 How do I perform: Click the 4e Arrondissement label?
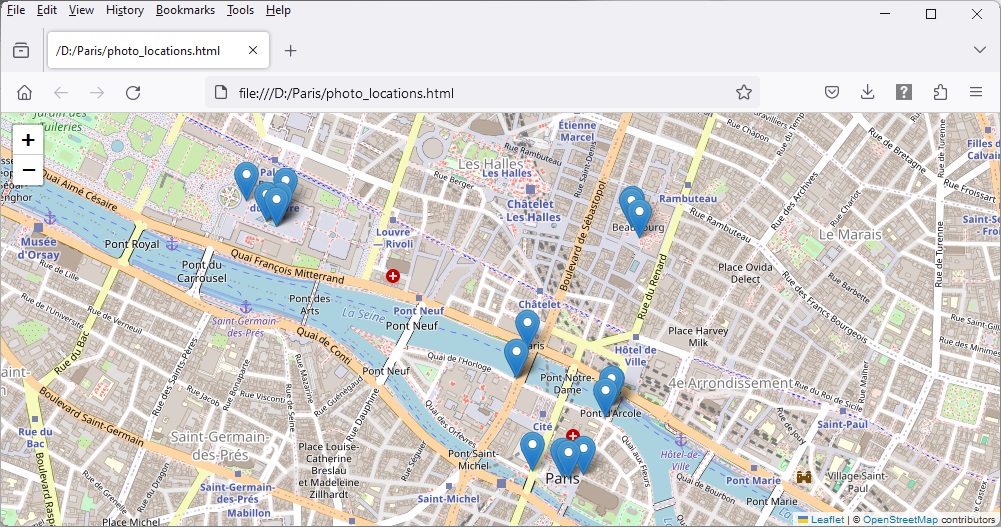(730, 383)
